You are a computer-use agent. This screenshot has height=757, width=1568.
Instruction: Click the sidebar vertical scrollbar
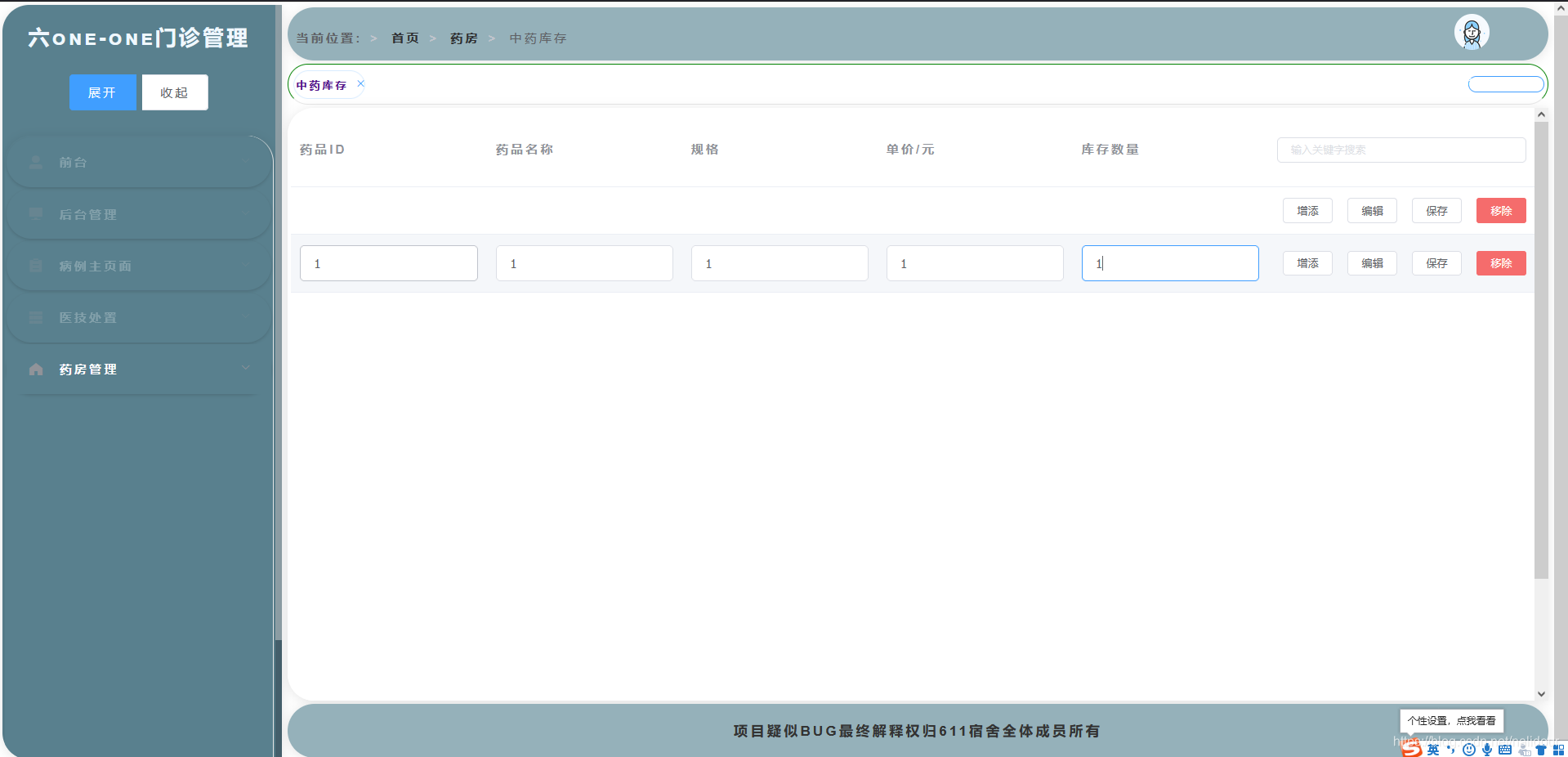278,323
